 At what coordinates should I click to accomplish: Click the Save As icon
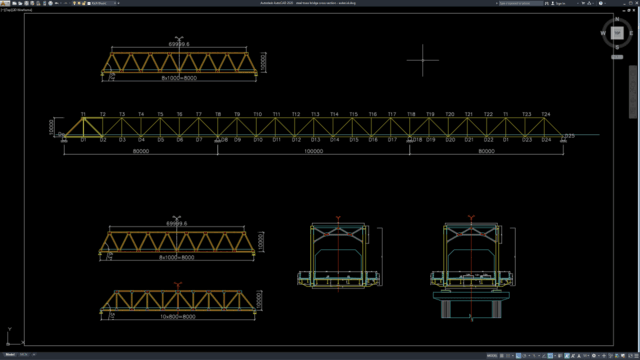click(32, 3)
